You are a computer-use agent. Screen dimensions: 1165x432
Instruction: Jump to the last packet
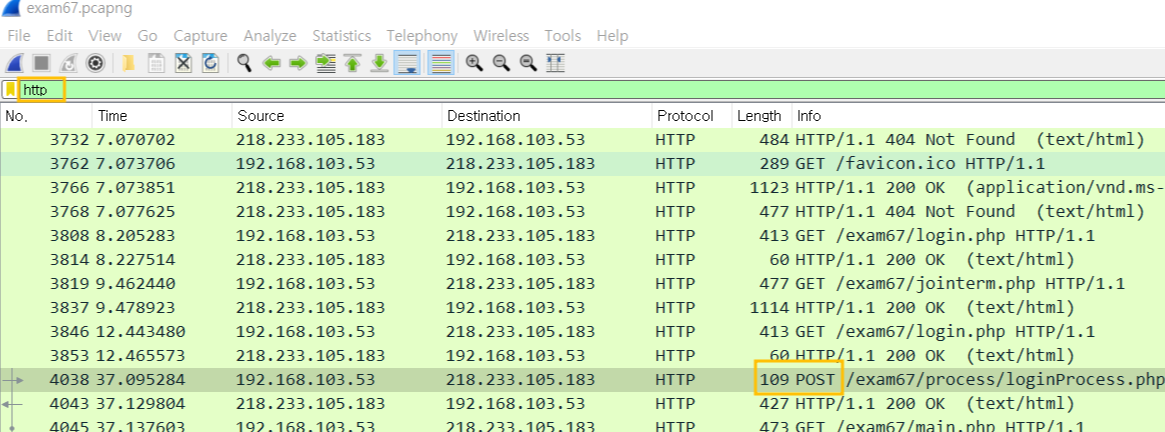[380, 63]
